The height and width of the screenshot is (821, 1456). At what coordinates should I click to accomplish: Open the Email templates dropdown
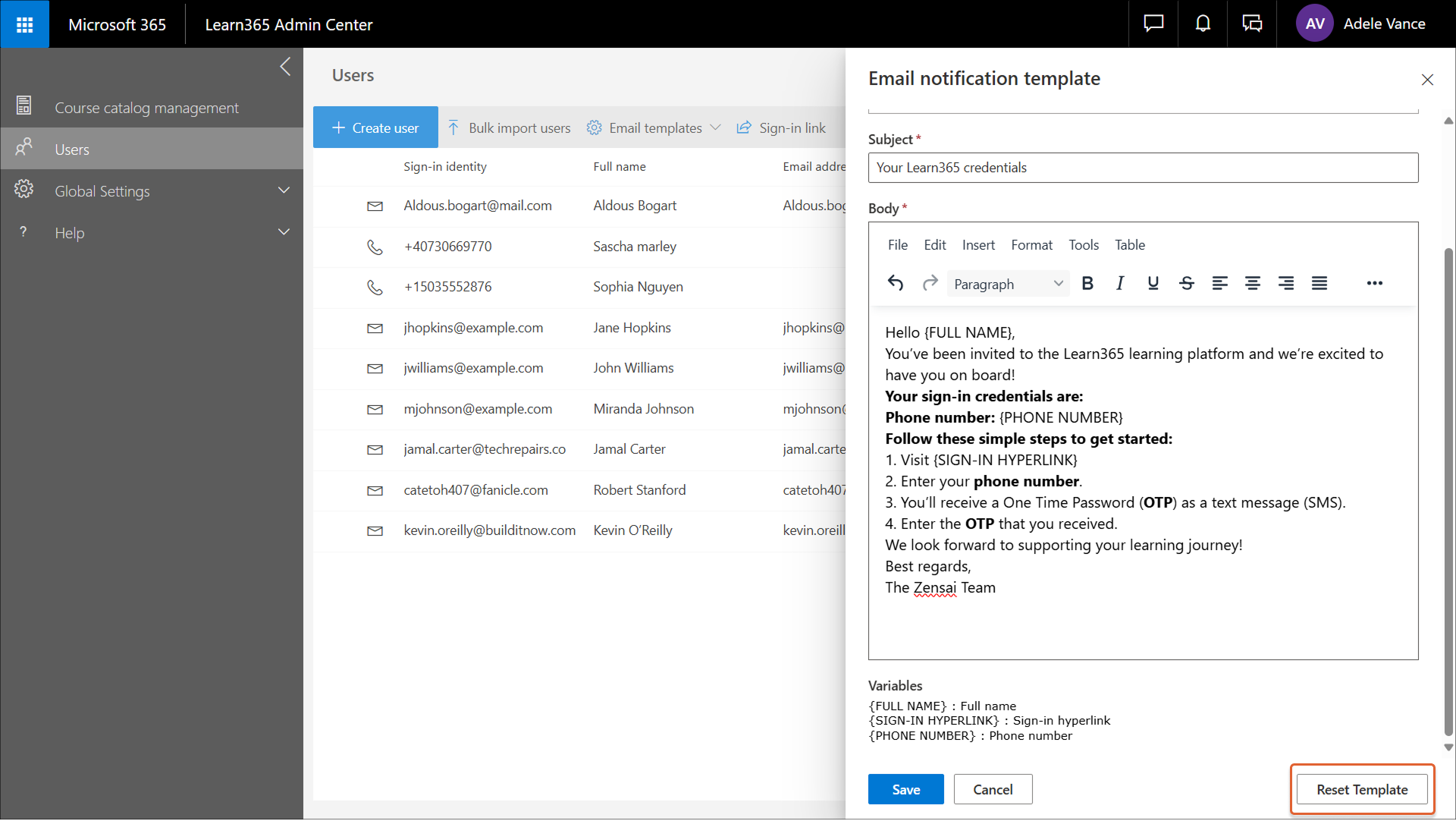click(x=654, y=127)
